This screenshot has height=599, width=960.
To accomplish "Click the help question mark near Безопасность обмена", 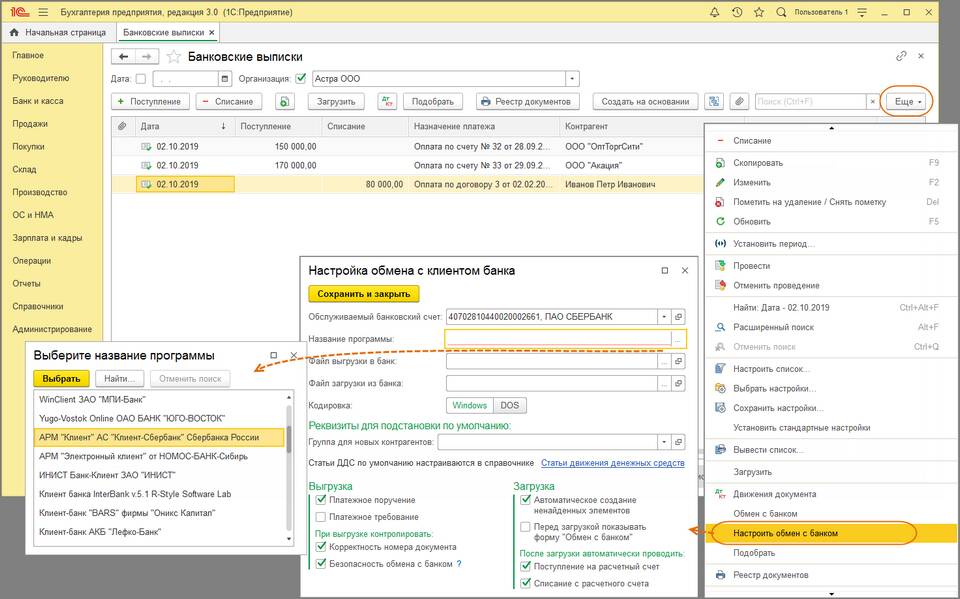I will [x=459, y=563].
